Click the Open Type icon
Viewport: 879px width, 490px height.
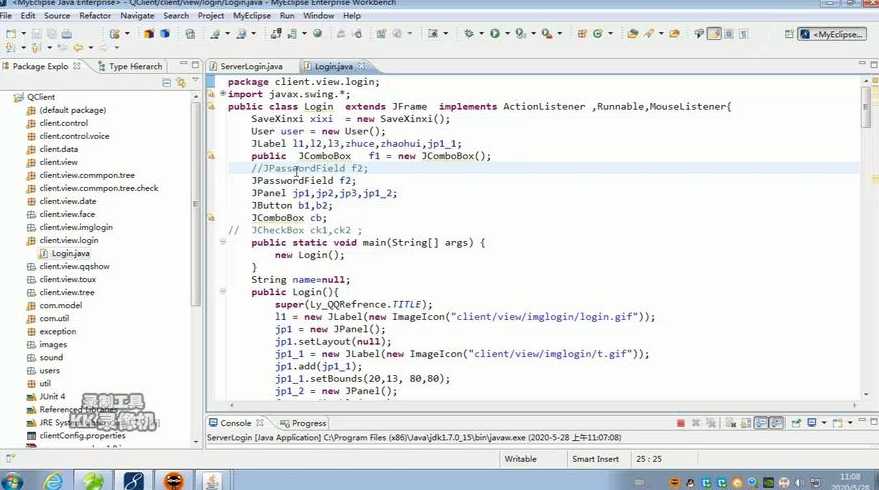point(632,34)
